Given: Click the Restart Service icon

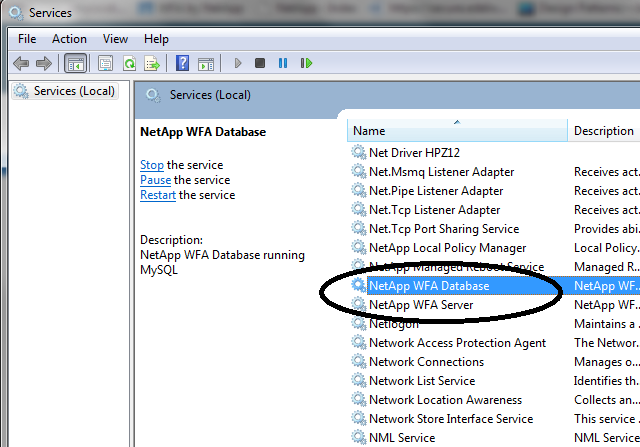Looking at the screenshot, I should tap(307, 63).
